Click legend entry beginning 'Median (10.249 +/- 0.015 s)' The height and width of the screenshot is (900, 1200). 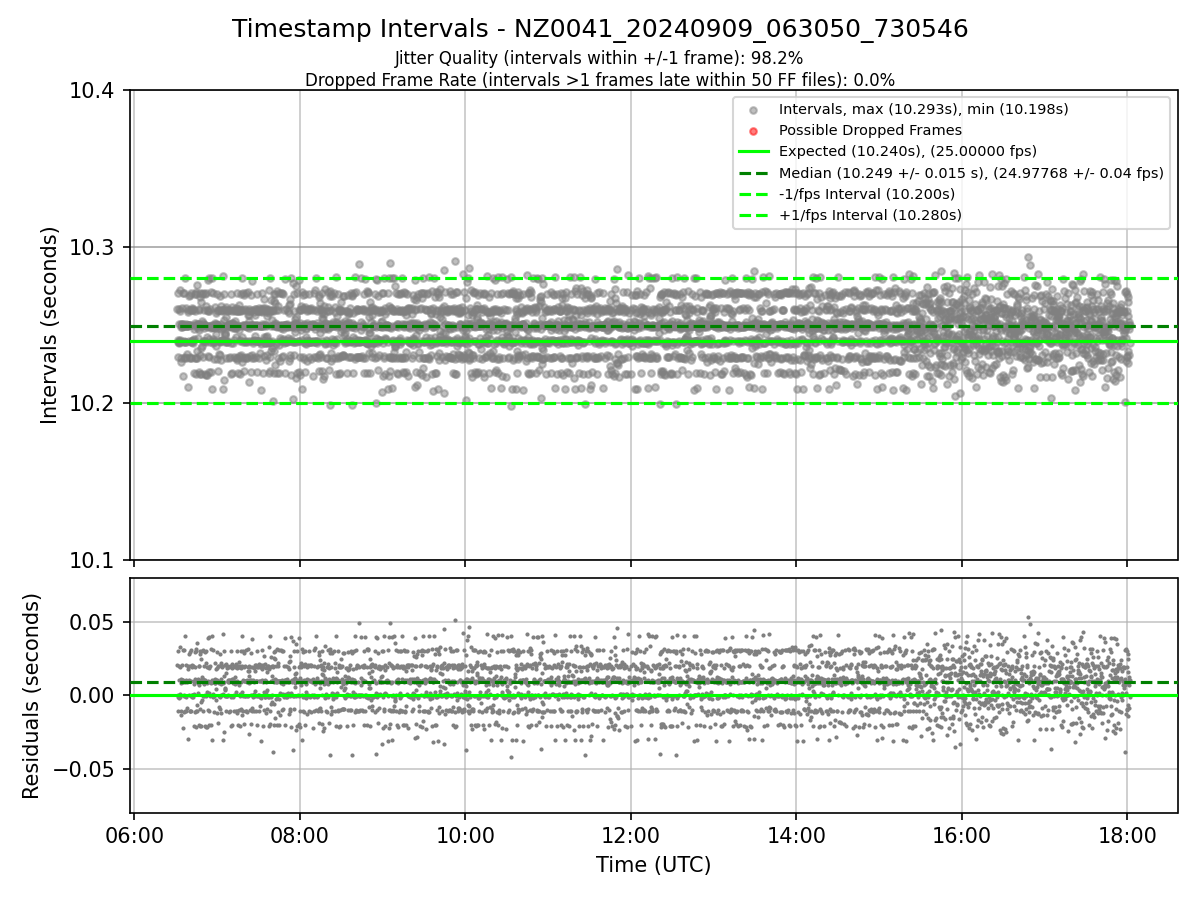[x=971, y=173]
